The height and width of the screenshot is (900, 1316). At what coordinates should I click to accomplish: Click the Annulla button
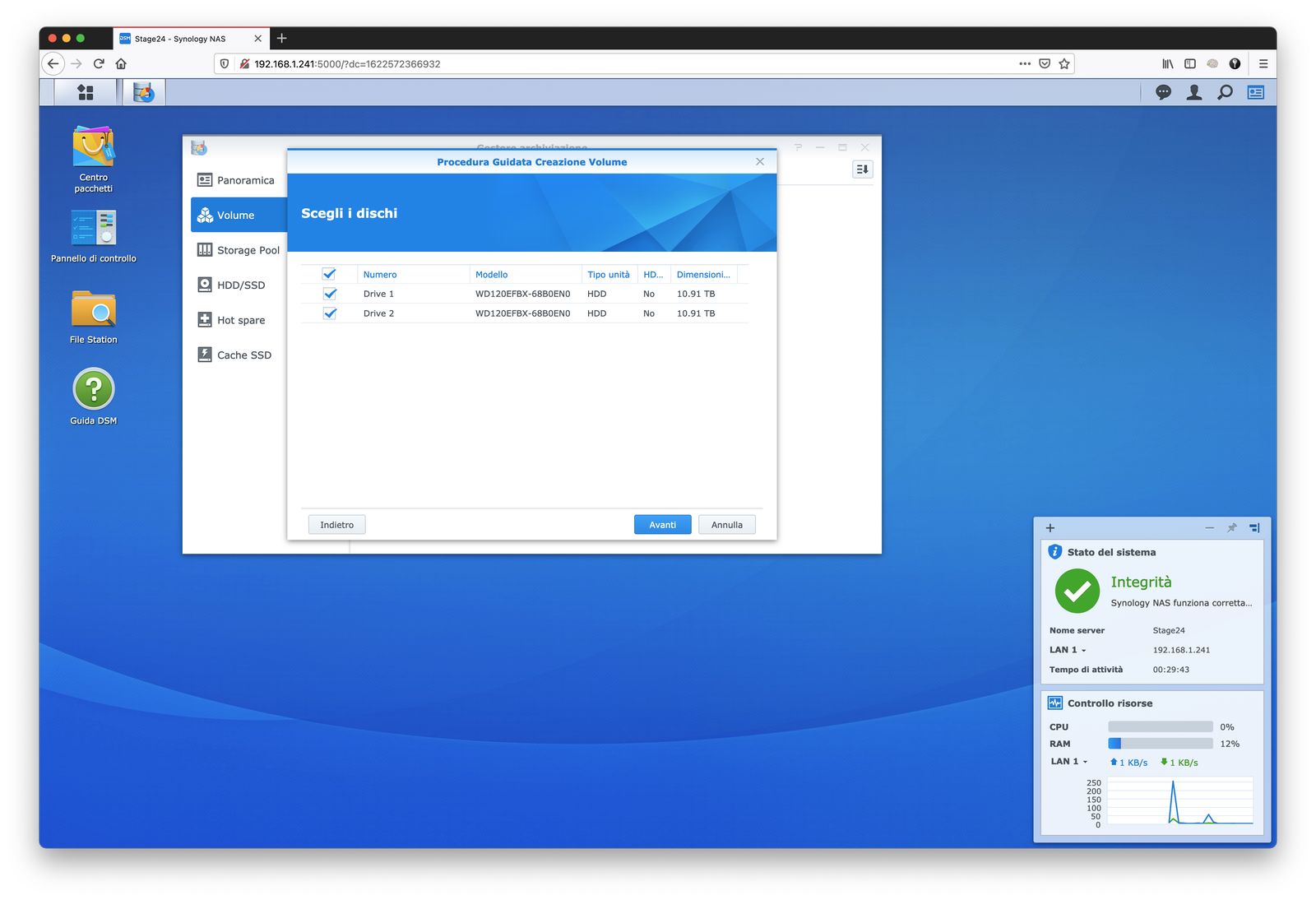727,525
